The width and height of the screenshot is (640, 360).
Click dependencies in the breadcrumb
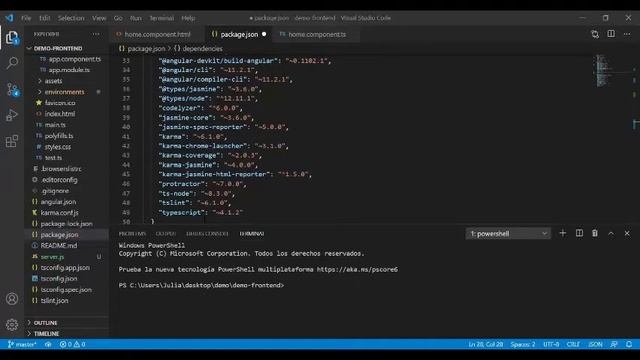[202, 49]
